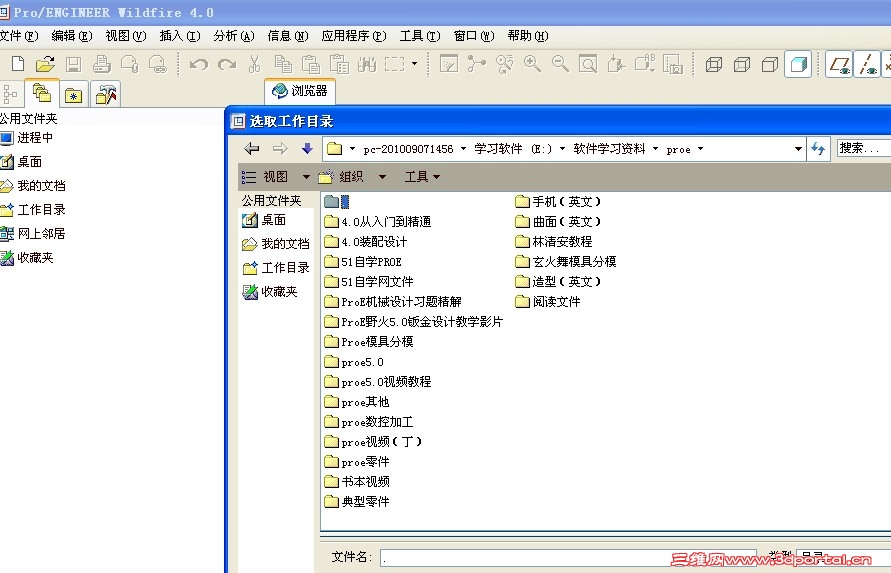This screenshot has height=573, width=891.
Task: Click the Paste icon
Action: click(x=310, y=64)
